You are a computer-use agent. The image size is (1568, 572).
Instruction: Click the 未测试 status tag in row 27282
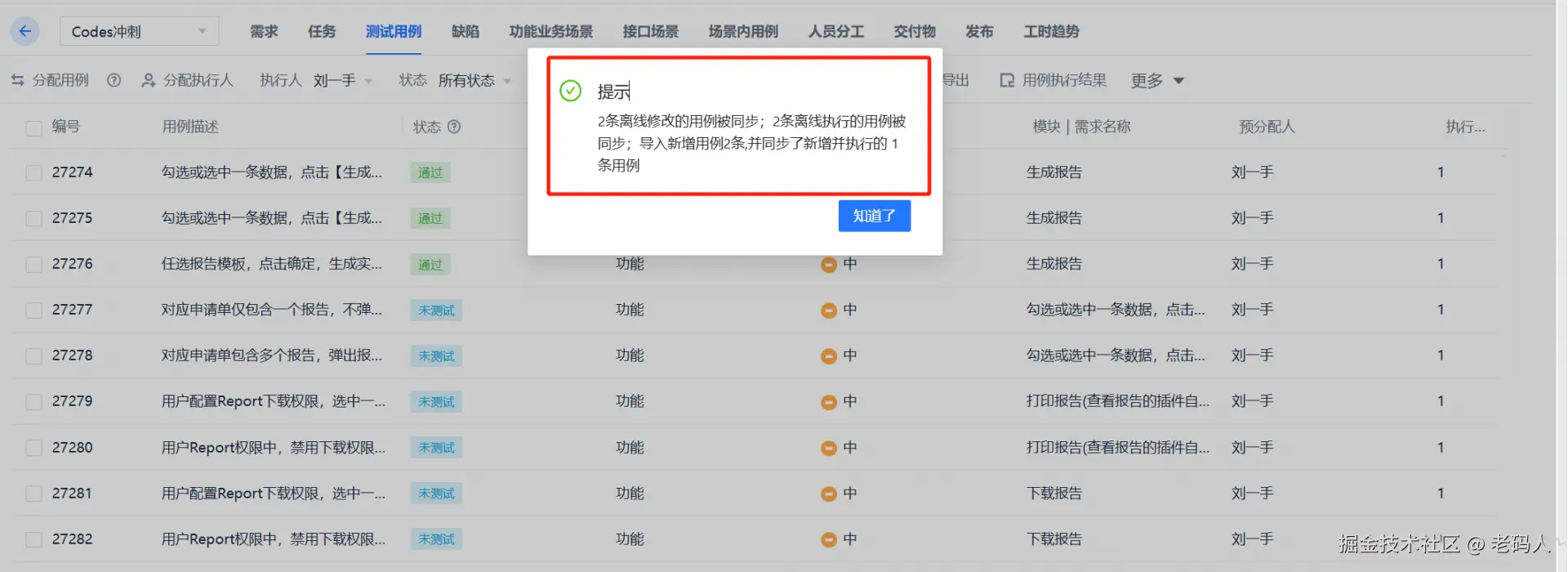pos(436,539)
